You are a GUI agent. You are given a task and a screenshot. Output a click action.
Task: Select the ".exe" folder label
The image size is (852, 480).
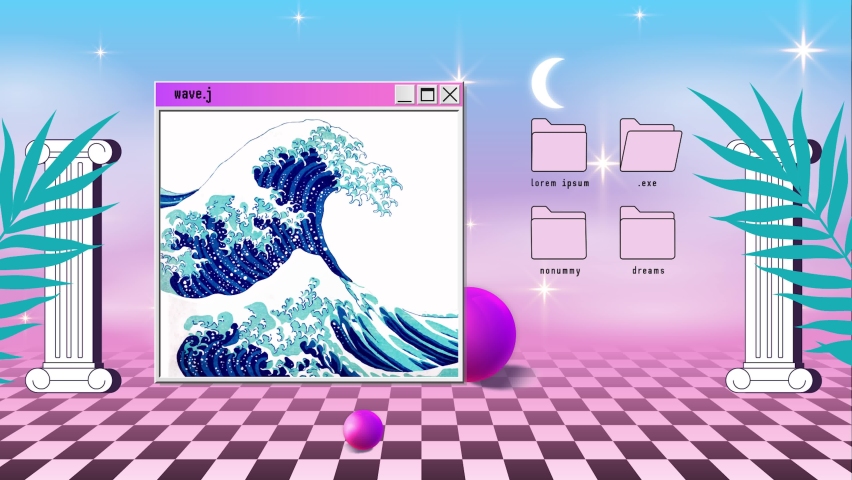pos(647,184)
